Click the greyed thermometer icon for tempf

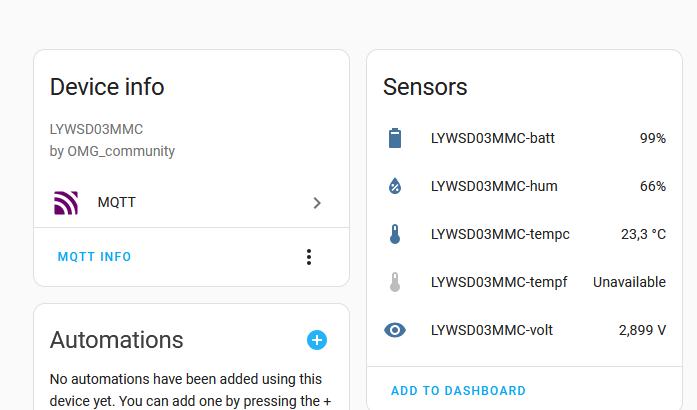click(395, 282)
